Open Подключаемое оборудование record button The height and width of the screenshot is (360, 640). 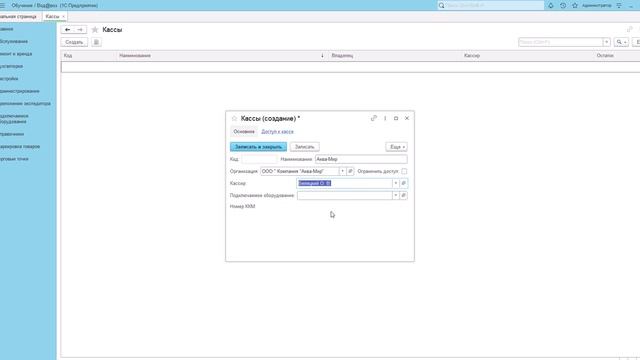403,196
